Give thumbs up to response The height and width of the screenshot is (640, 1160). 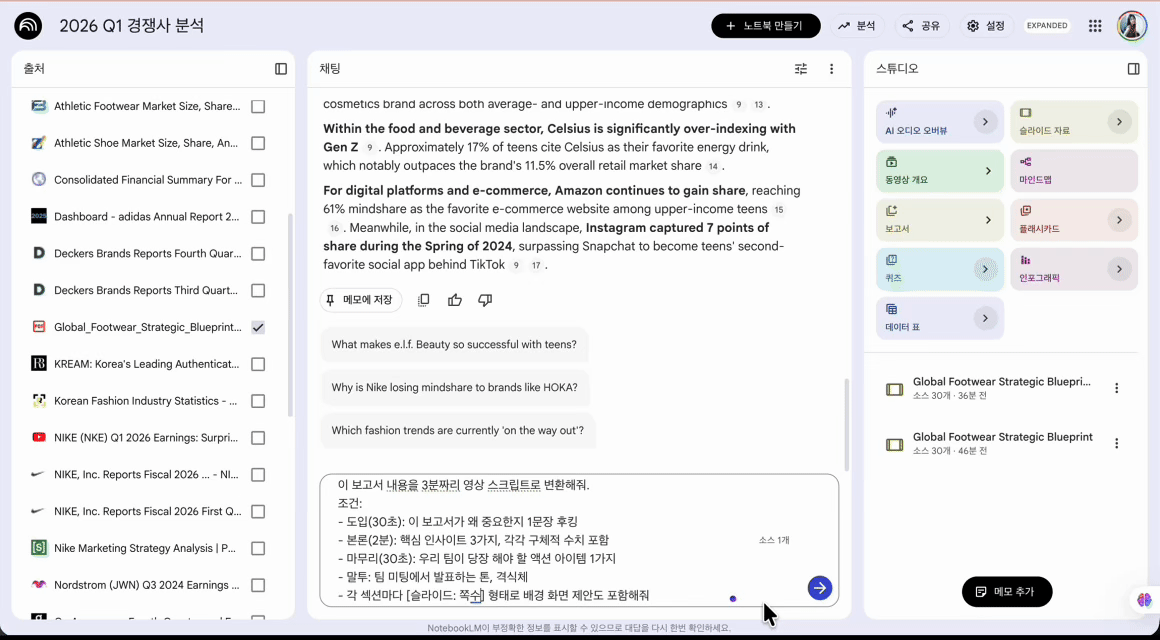point(455,300)
